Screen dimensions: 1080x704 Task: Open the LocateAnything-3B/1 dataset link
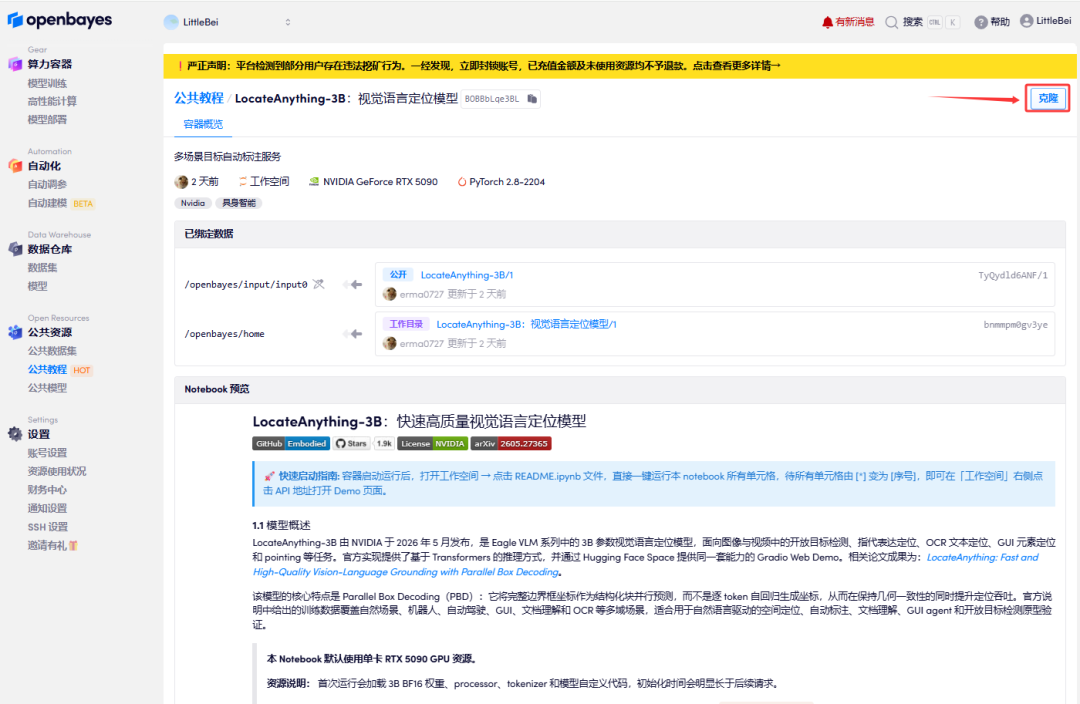pyautogui.click(x=466, y=275)
